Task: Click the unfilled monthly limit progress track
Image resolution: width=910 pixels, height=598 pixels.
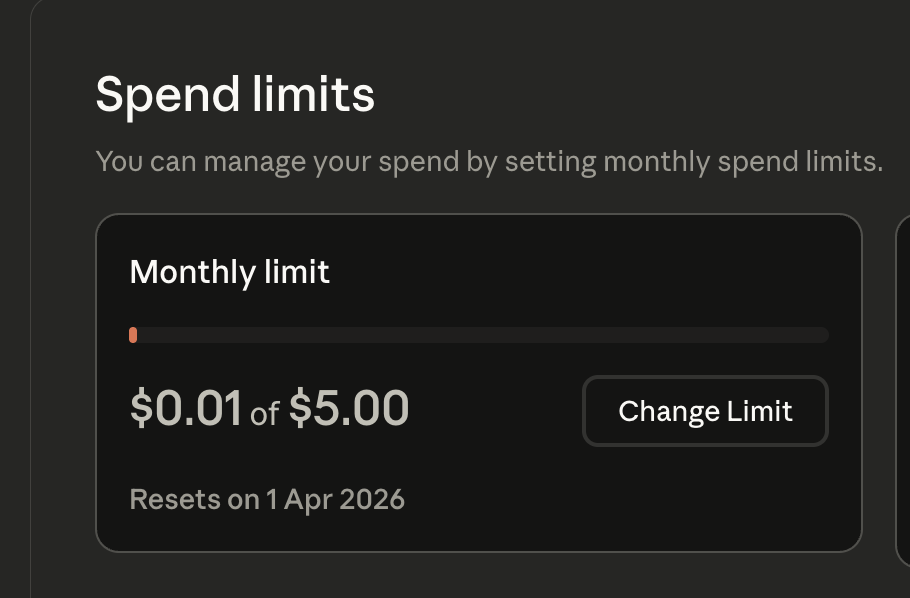Action: click(480, 335)
